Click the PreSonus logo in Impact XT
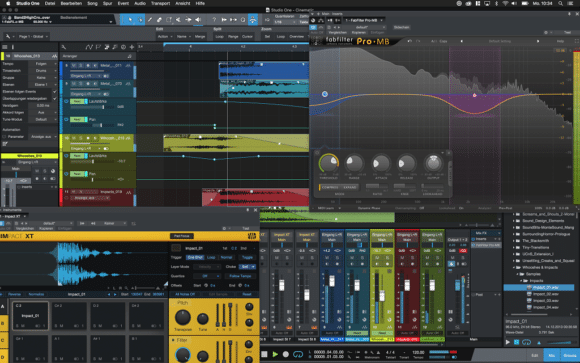580x363 pixels. click(x=252, y=236)
